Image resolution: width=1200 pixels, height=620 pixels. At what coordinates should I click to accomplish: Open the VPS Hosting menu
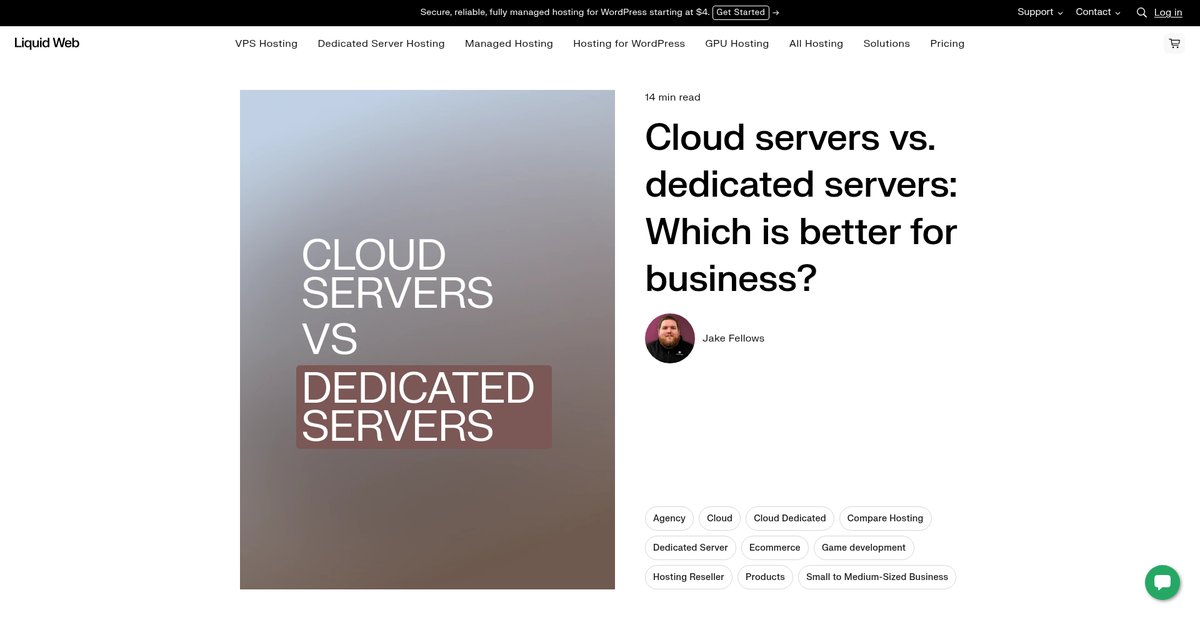point(266,43)
